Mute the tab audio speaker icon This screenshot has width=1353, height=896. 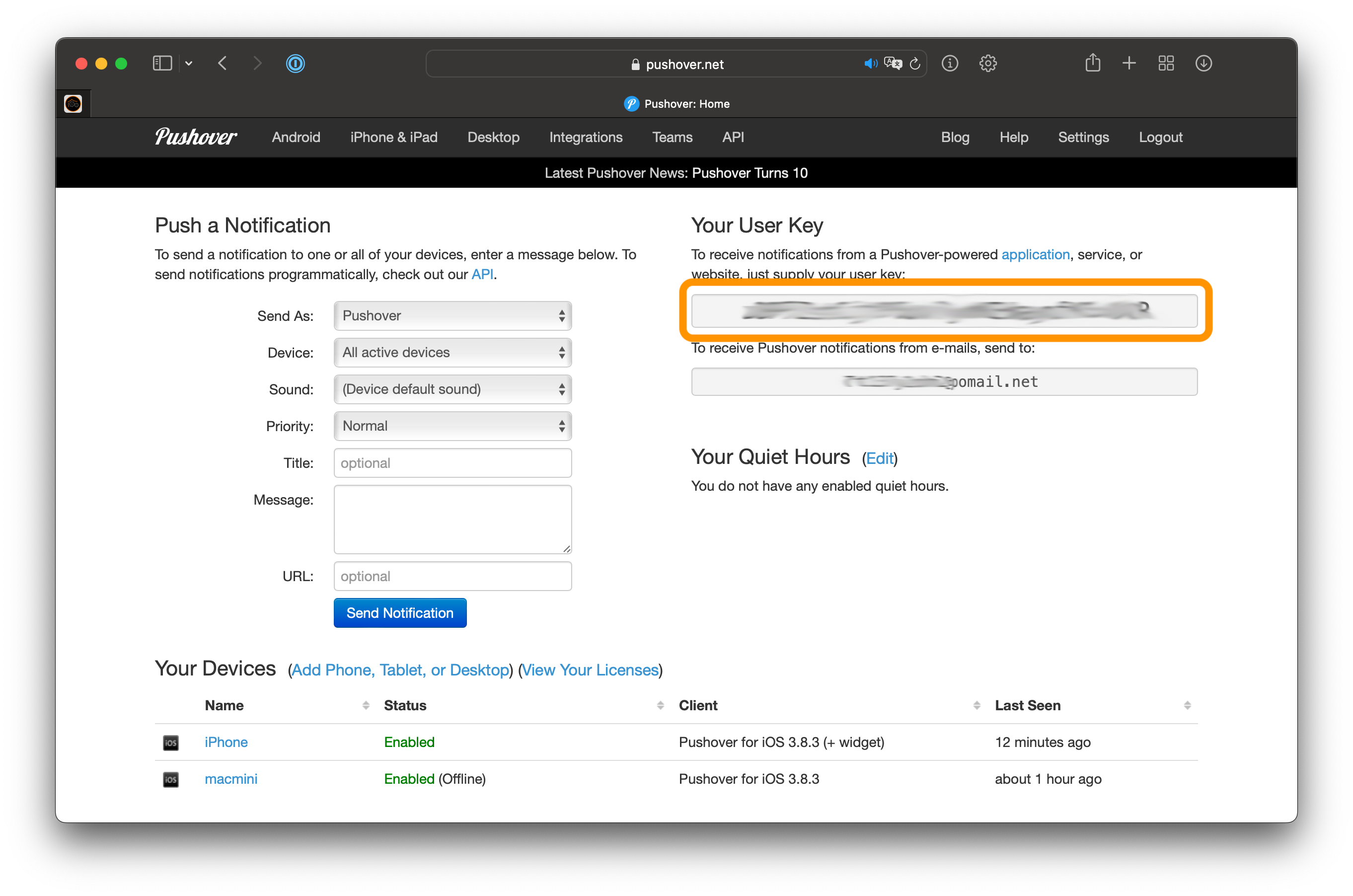point(870,64)
